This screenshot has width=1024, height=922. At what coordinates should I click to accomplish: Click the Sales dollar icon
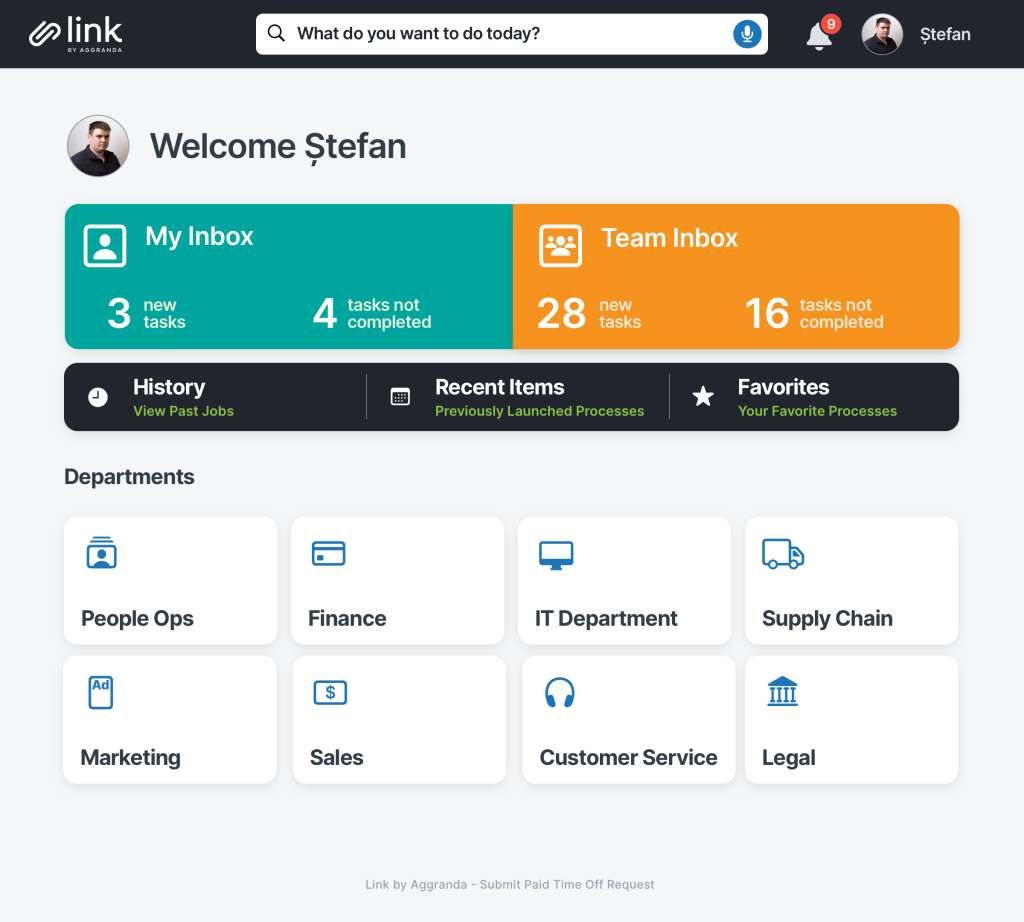[x=330, y=691]
